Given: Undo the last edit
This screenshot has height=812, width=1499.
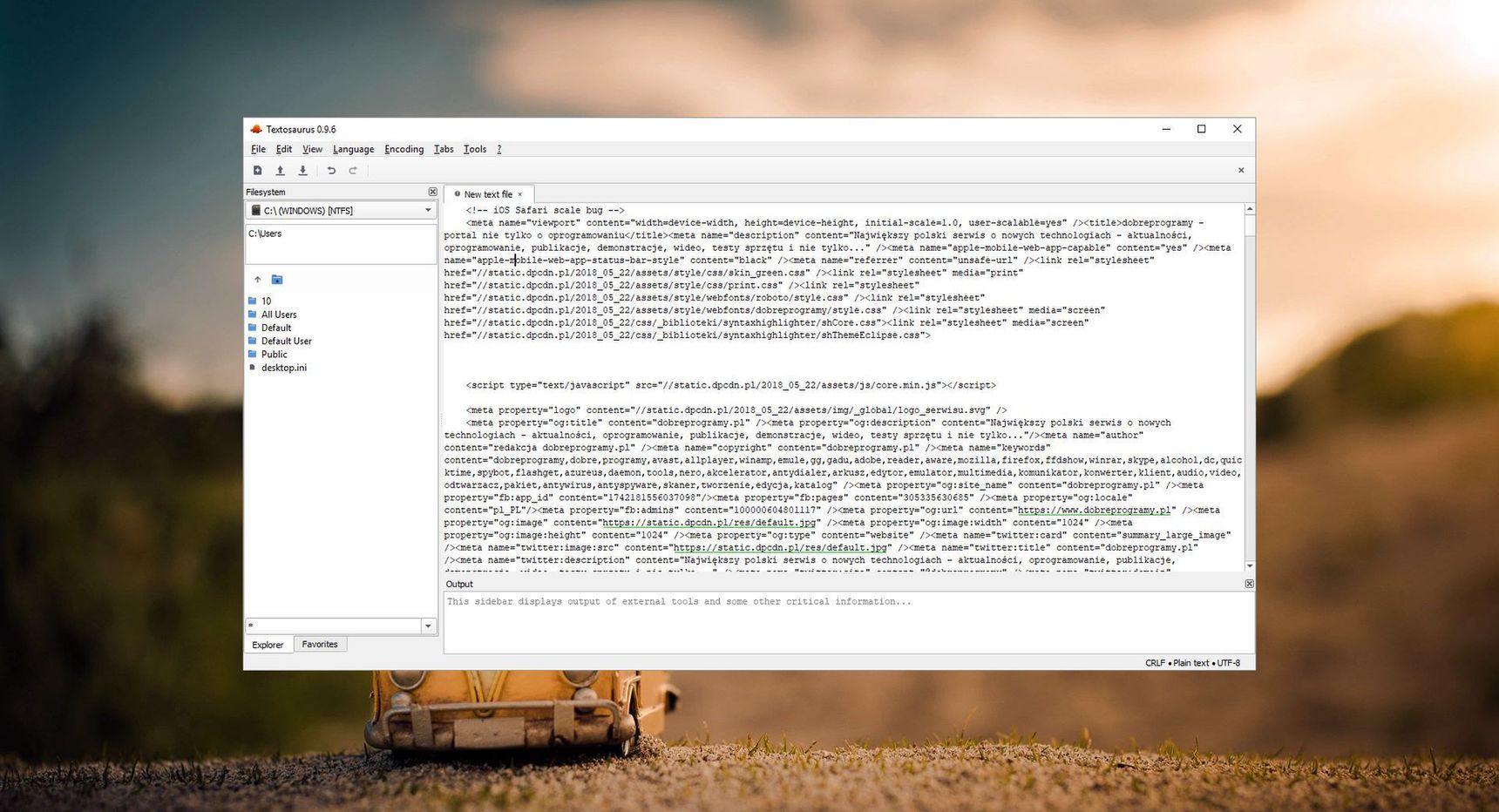Looking at the screenshot, I should (x=331, y=171).
